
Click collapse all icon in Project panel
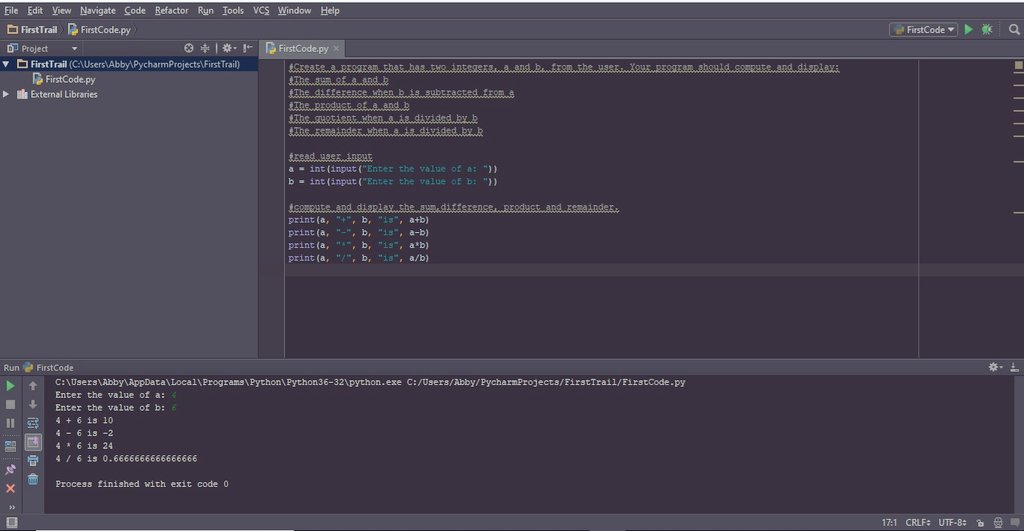(205, 48)
